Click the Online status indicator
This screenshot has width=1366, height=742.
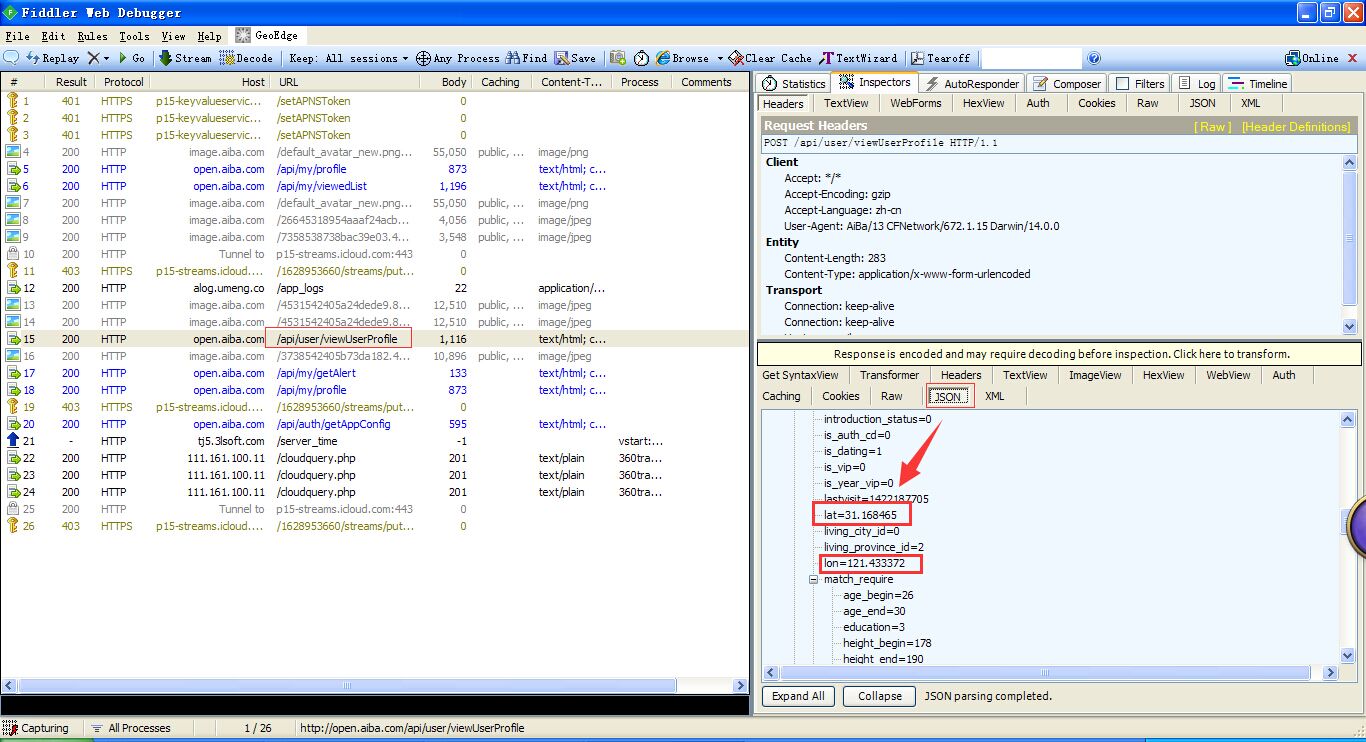coord(1312,58)
